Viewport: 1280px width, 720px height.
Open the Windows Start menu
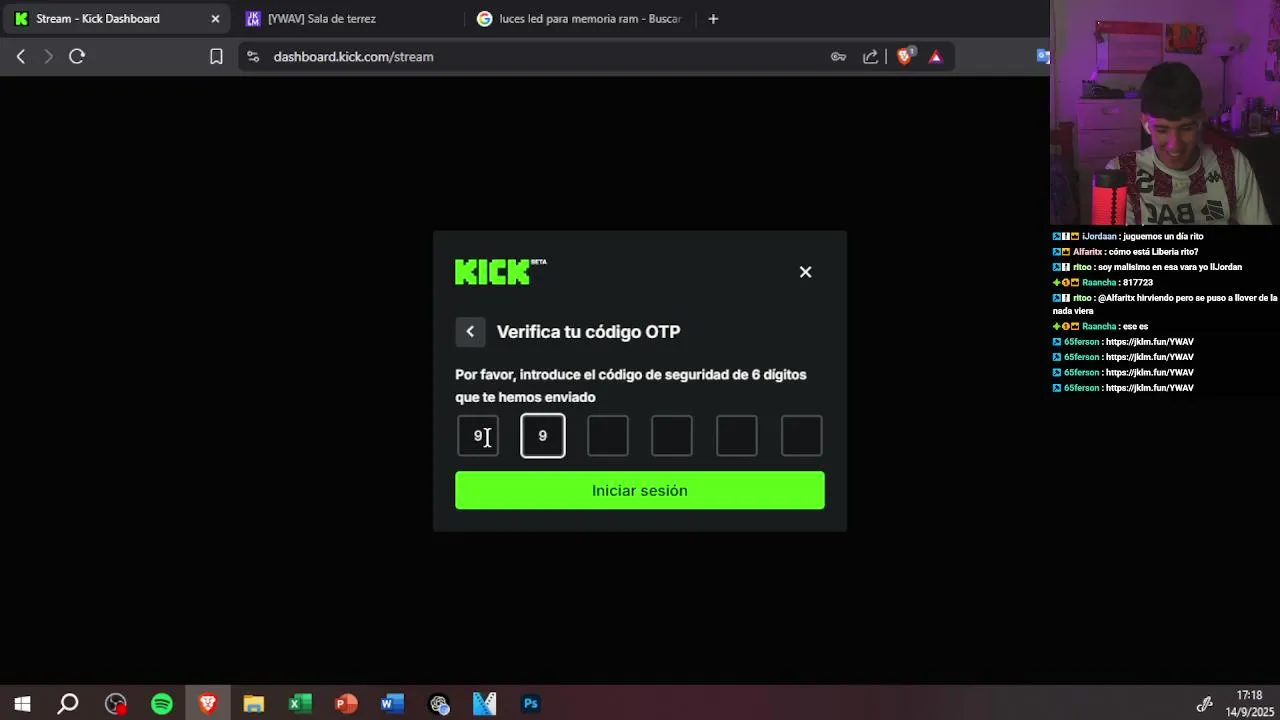(22, 704)
